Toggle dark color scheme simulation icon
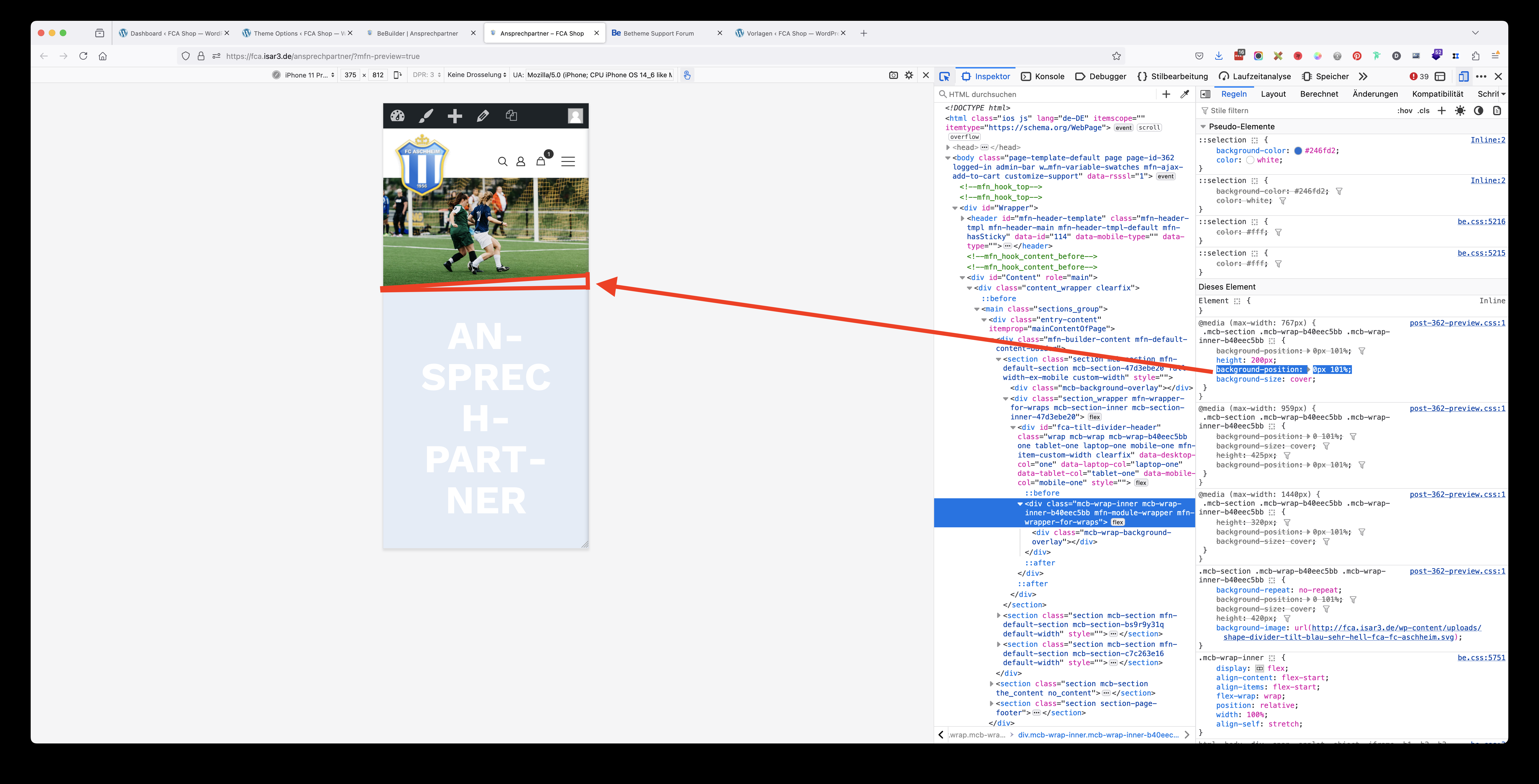 [1479, 111]
